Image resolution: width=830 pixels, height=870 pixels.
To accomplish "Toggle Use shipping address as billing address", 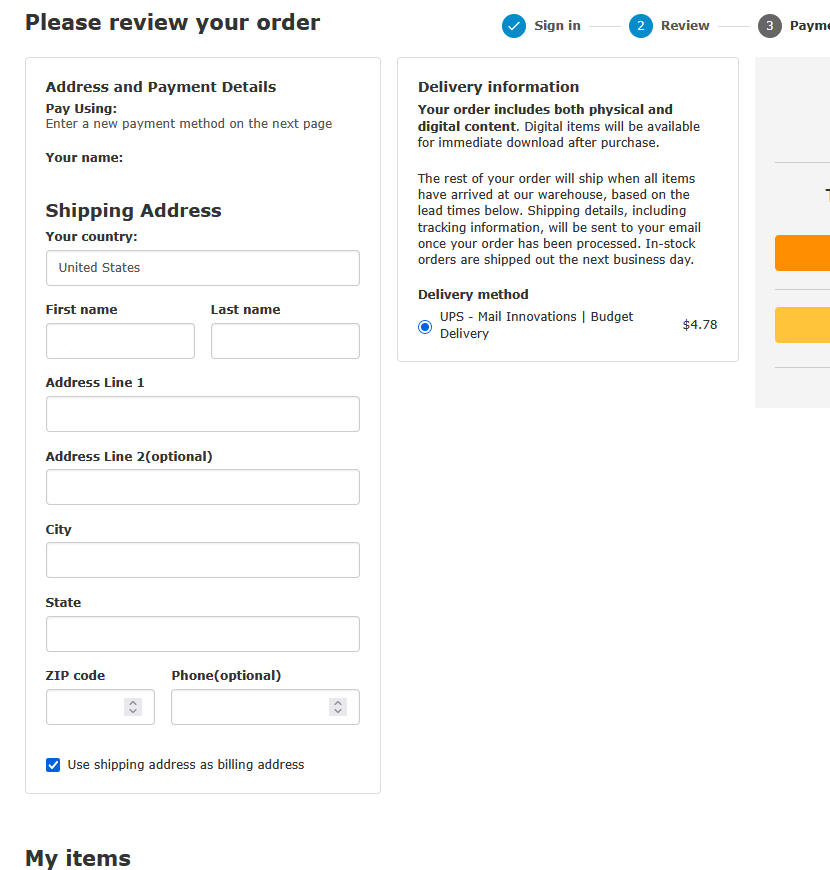I will click(53, 765).
